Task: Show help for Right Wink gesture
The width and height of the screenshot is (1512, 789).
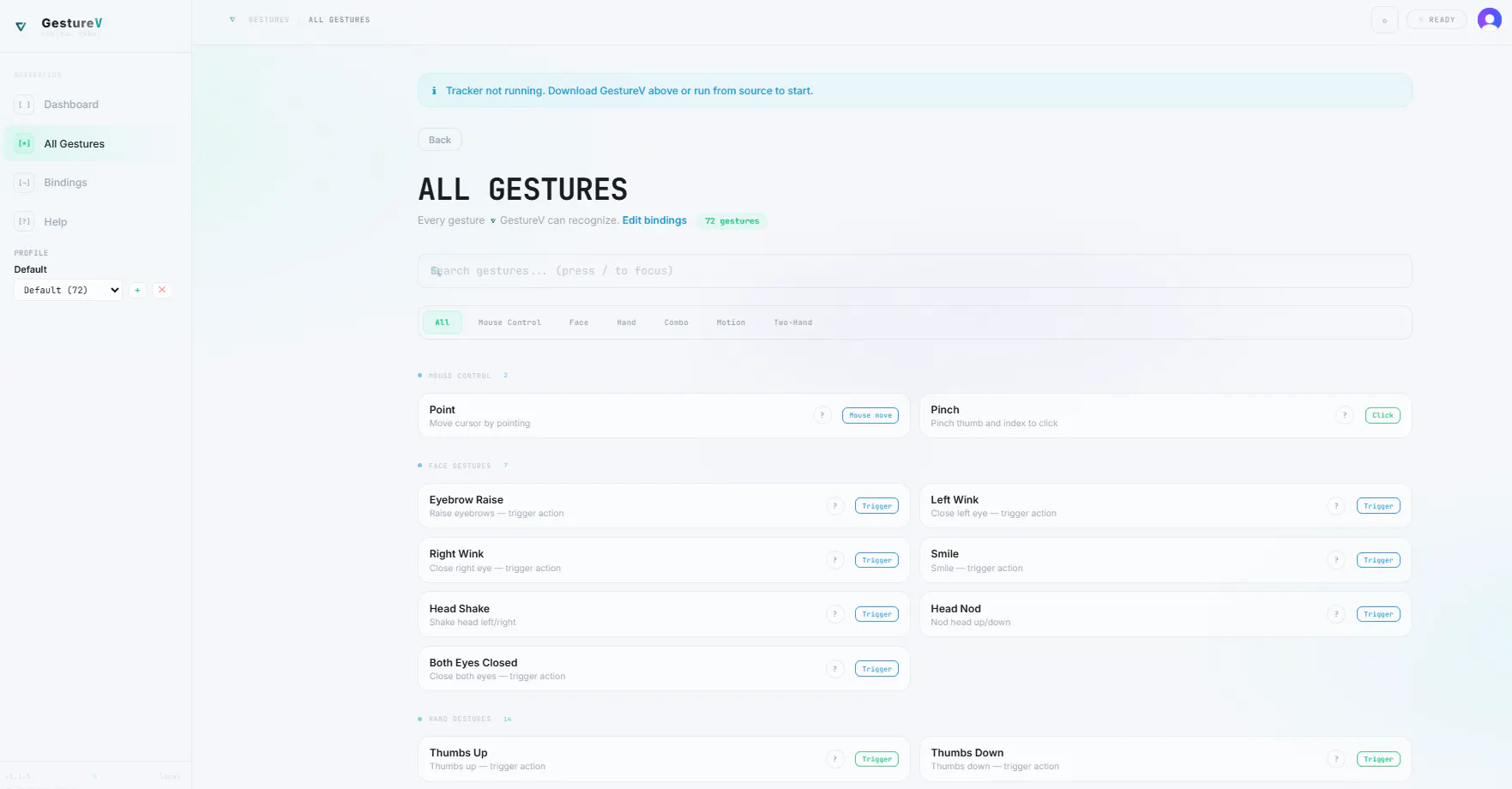Action: (834, 560)
